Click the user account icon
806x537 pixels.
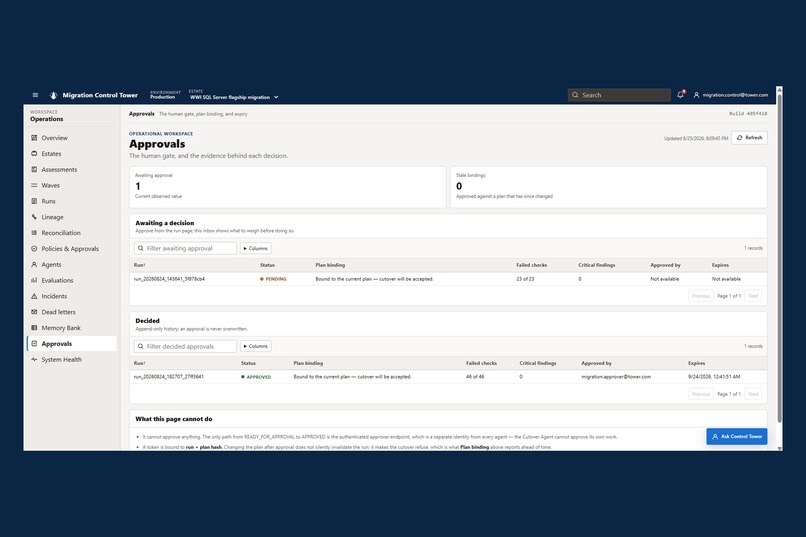point(697,95)
